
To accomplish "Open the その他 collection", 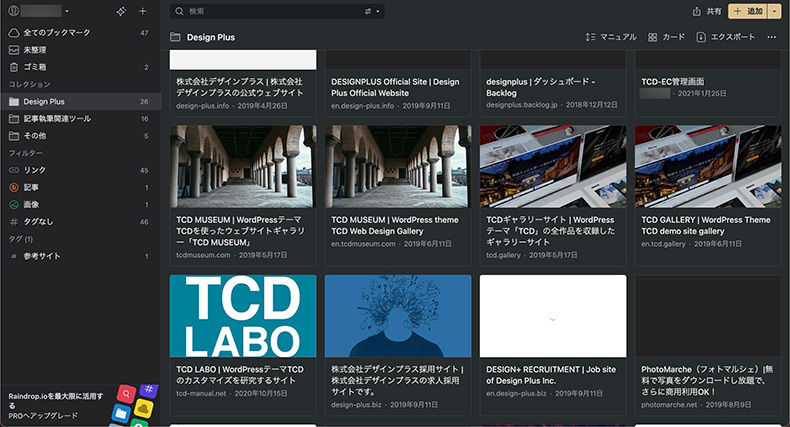I will coord(81,136).
